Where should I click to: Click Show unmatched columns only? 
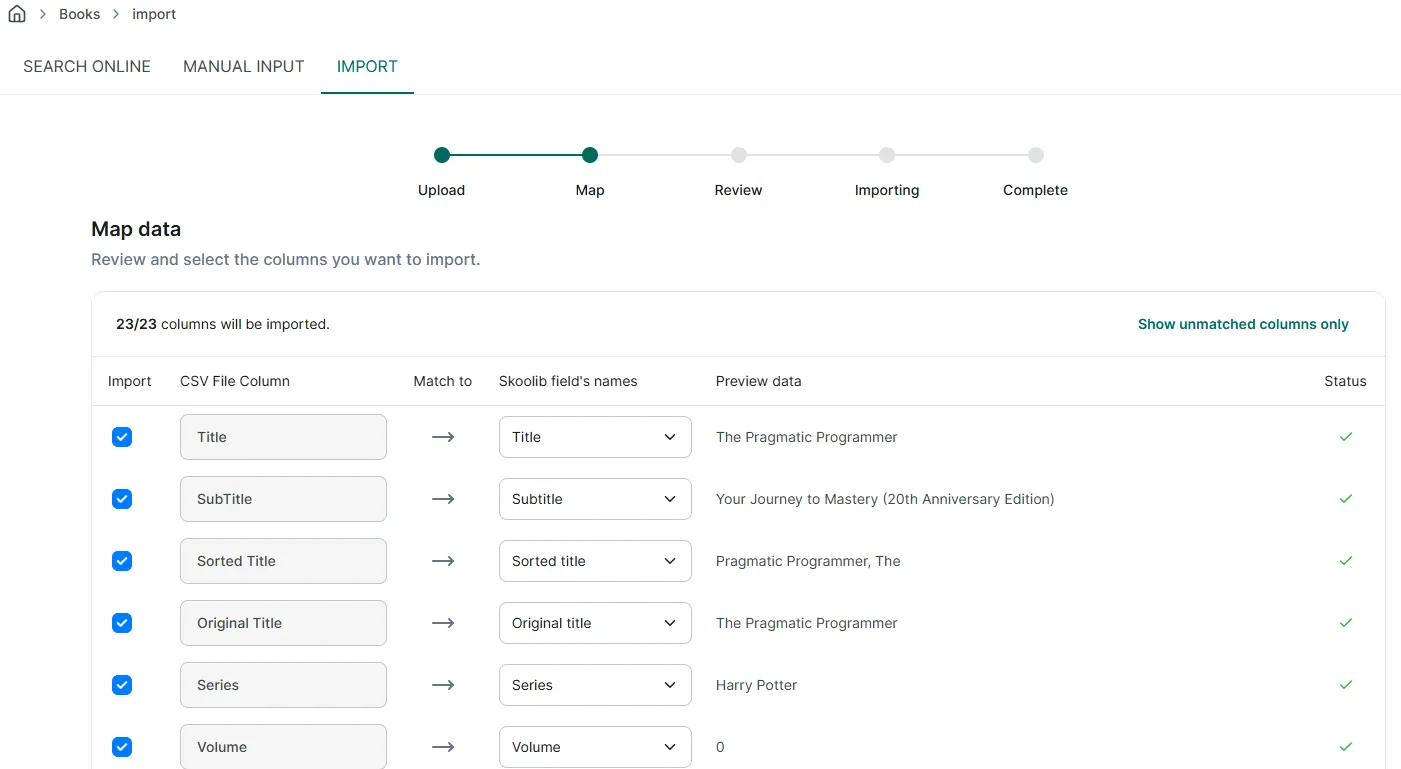(x=1243, y=324)
